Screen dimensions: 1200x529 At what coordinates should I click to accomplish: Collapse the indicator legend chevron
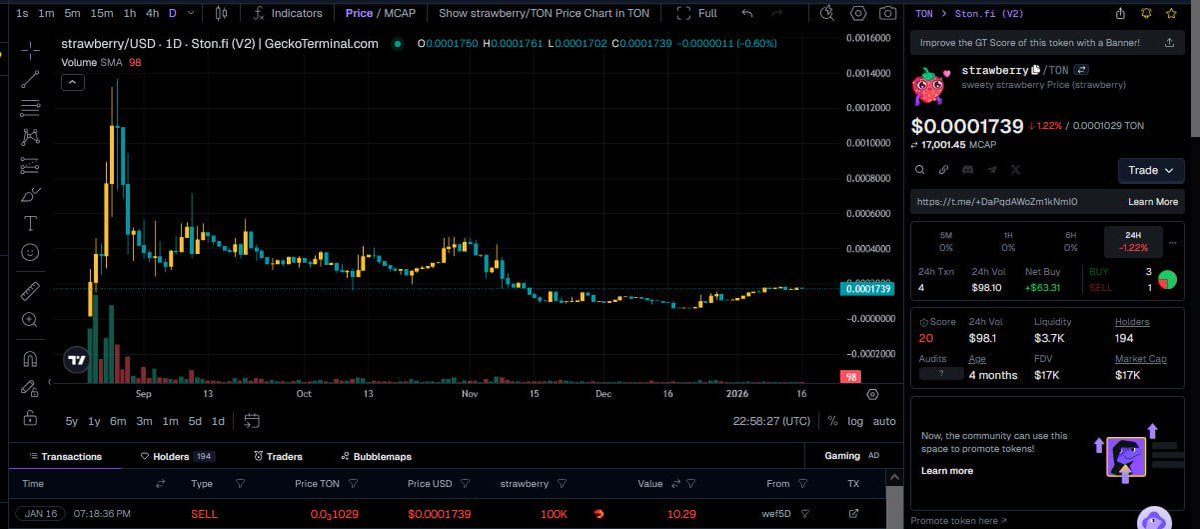click(x=73, y=83)
